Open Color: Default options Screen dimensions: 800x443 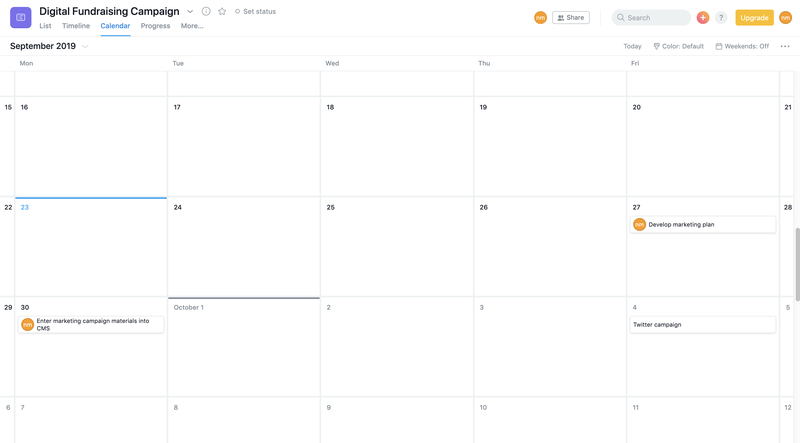click(679, 46)
